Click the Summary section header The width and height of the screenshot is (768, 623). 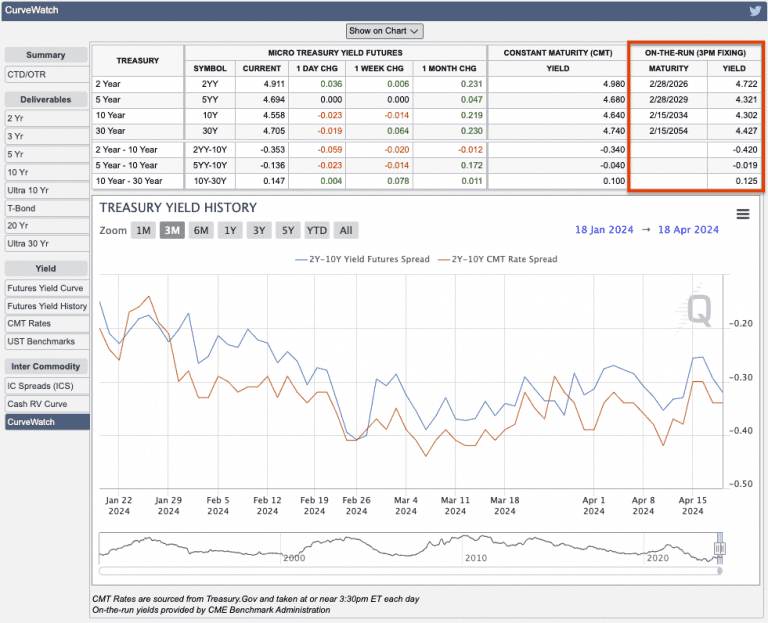point(46,55)
